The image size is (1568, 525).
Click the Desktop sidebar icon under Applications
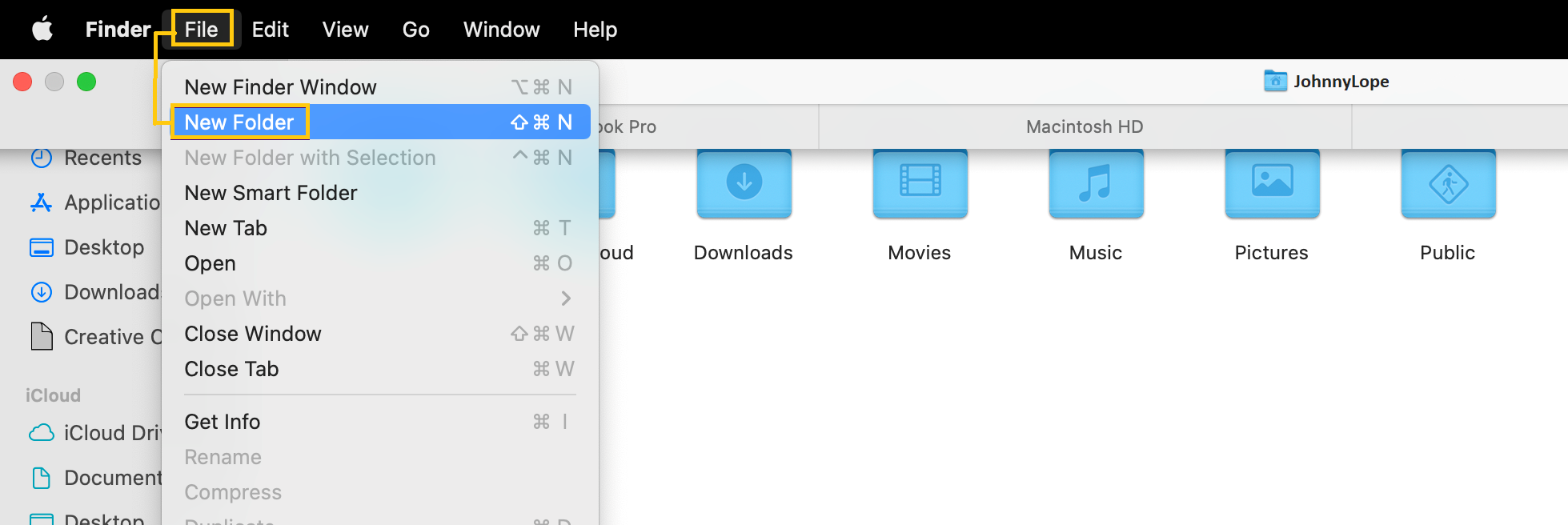pyautogui.click(x=42, y=247)
